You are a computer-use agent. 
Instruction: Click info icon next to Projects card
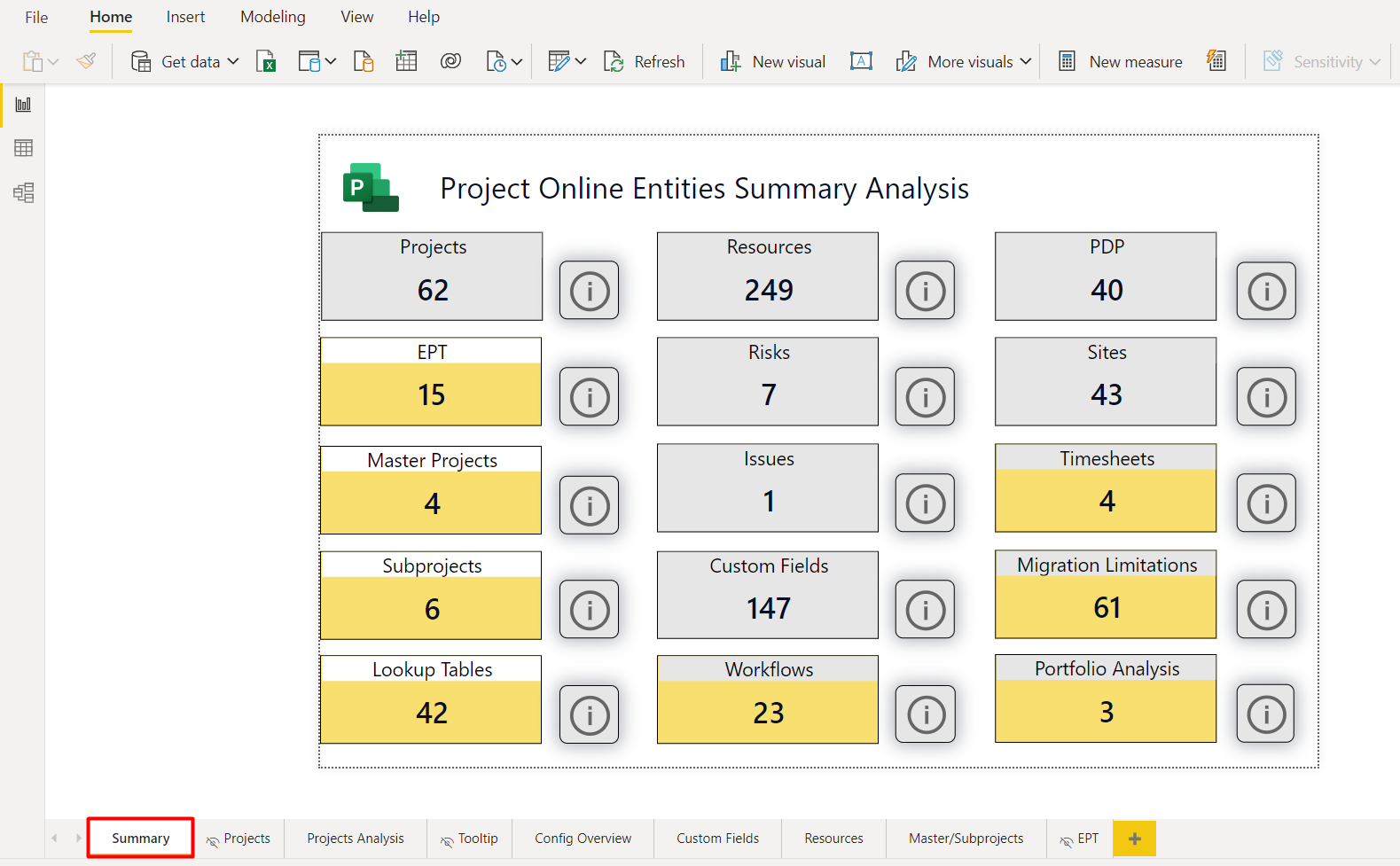pyautogui.click(x=590, y=291)
